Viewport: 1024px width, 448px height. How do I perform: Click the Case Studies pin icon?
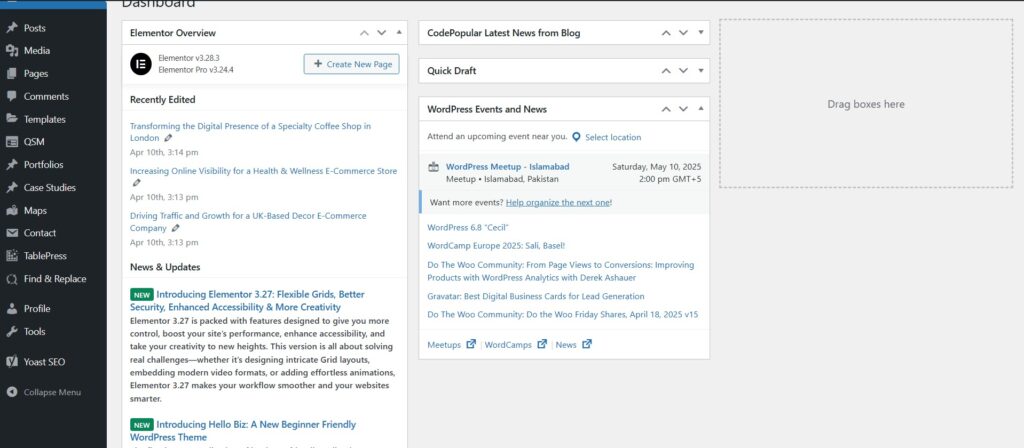(x=12, y=187)
